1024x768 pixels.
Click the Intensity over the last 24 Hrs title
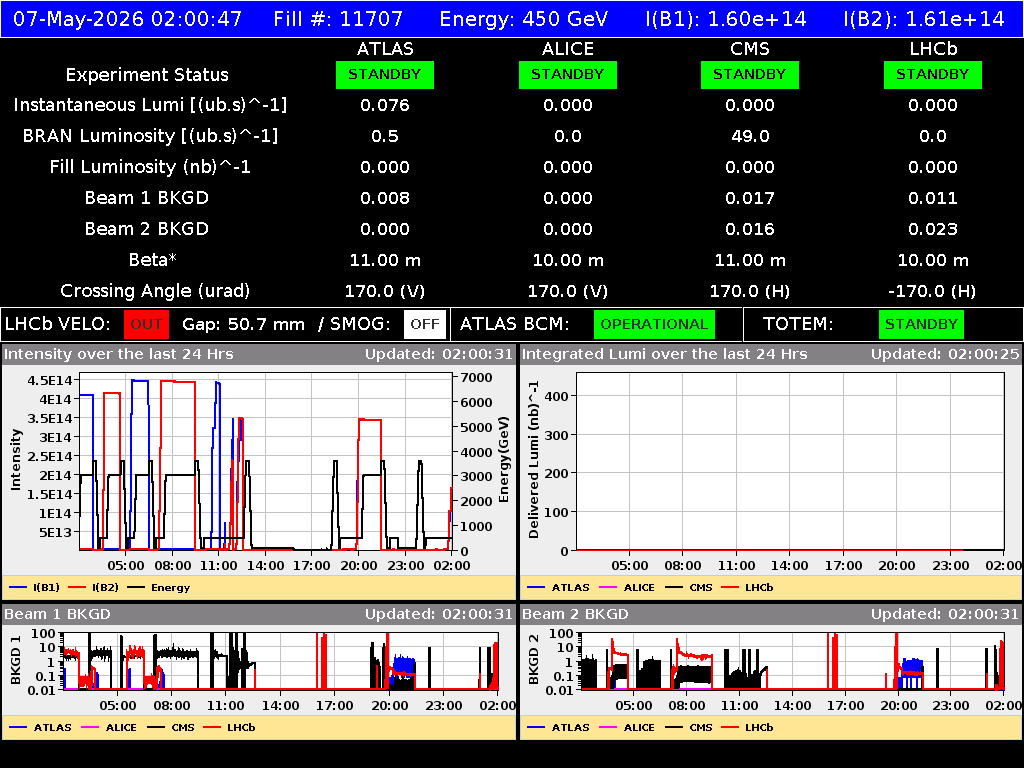pos(119,354)
